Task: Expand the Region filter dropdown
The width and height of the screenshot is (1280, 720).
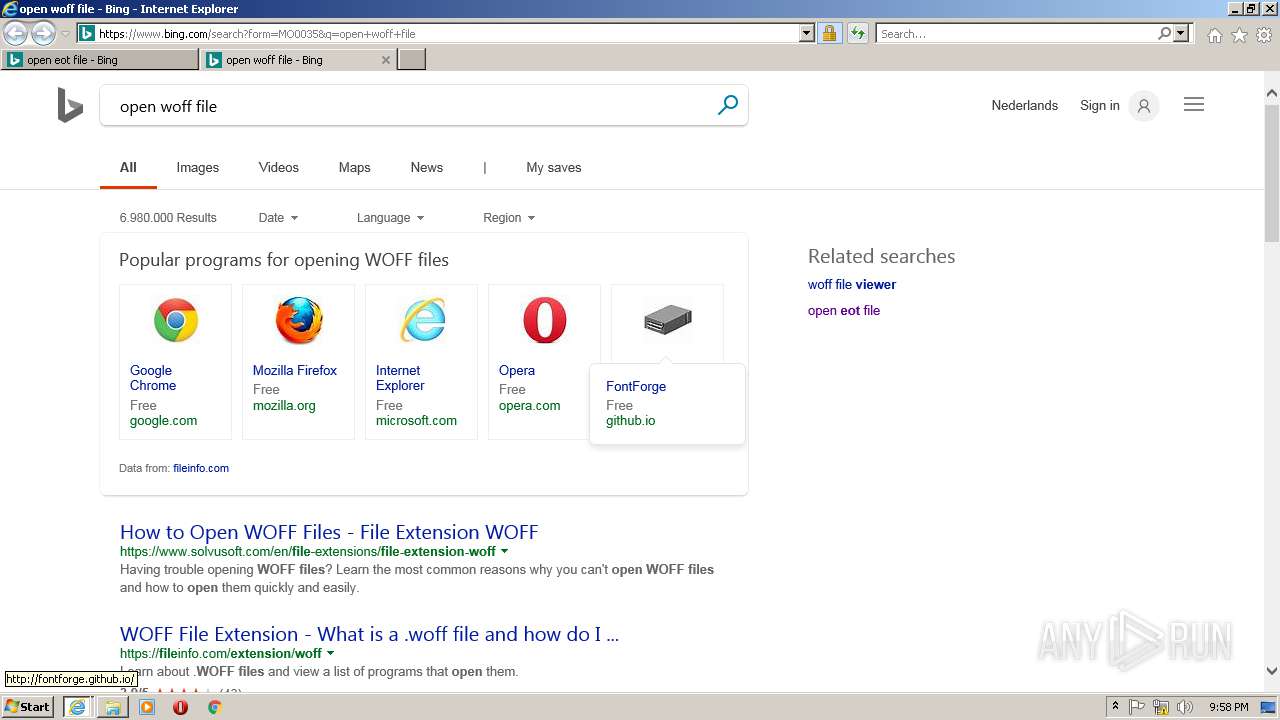Action: click(509, 217)
